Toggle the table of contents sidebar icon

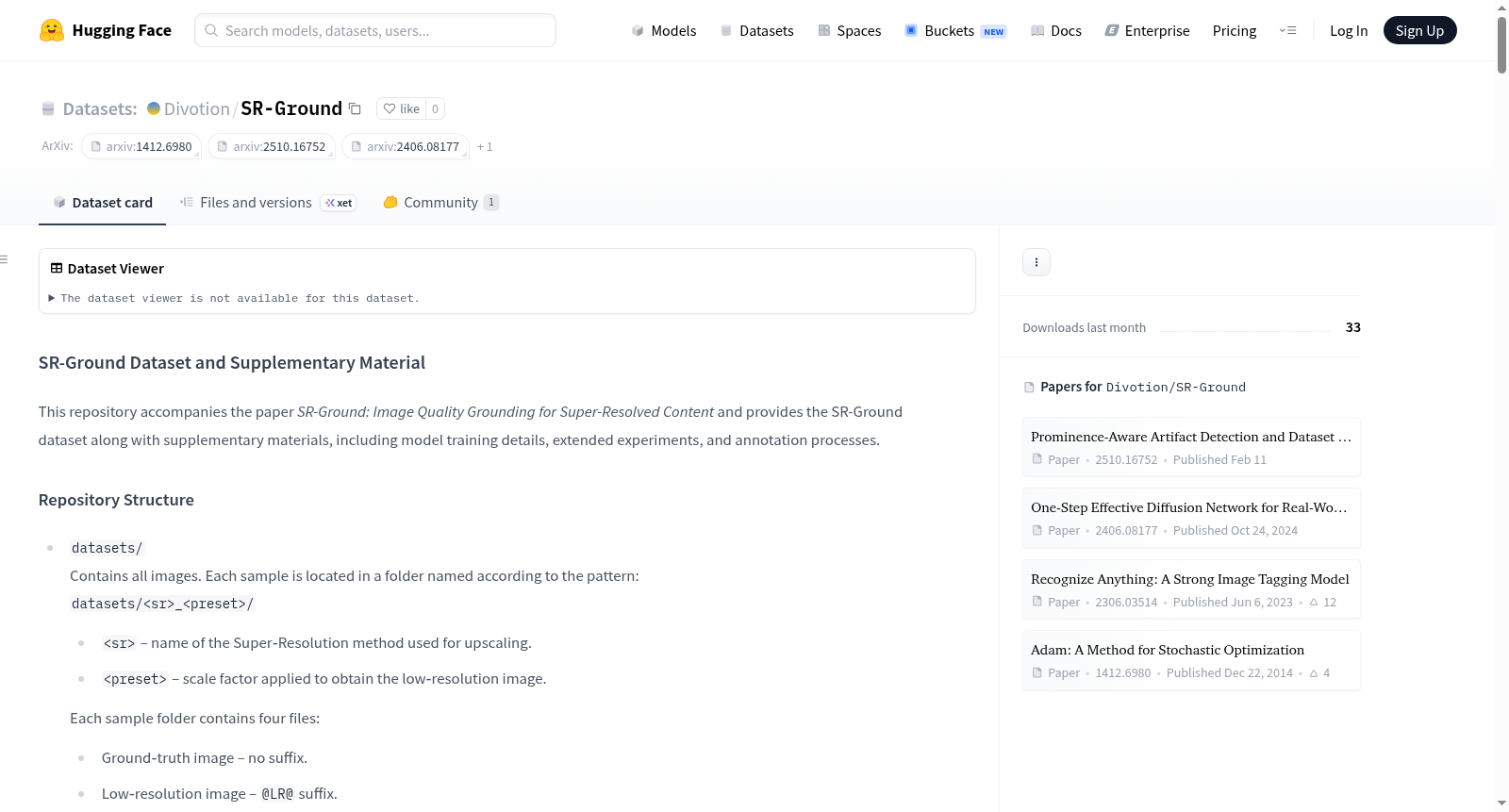(4, 259)
